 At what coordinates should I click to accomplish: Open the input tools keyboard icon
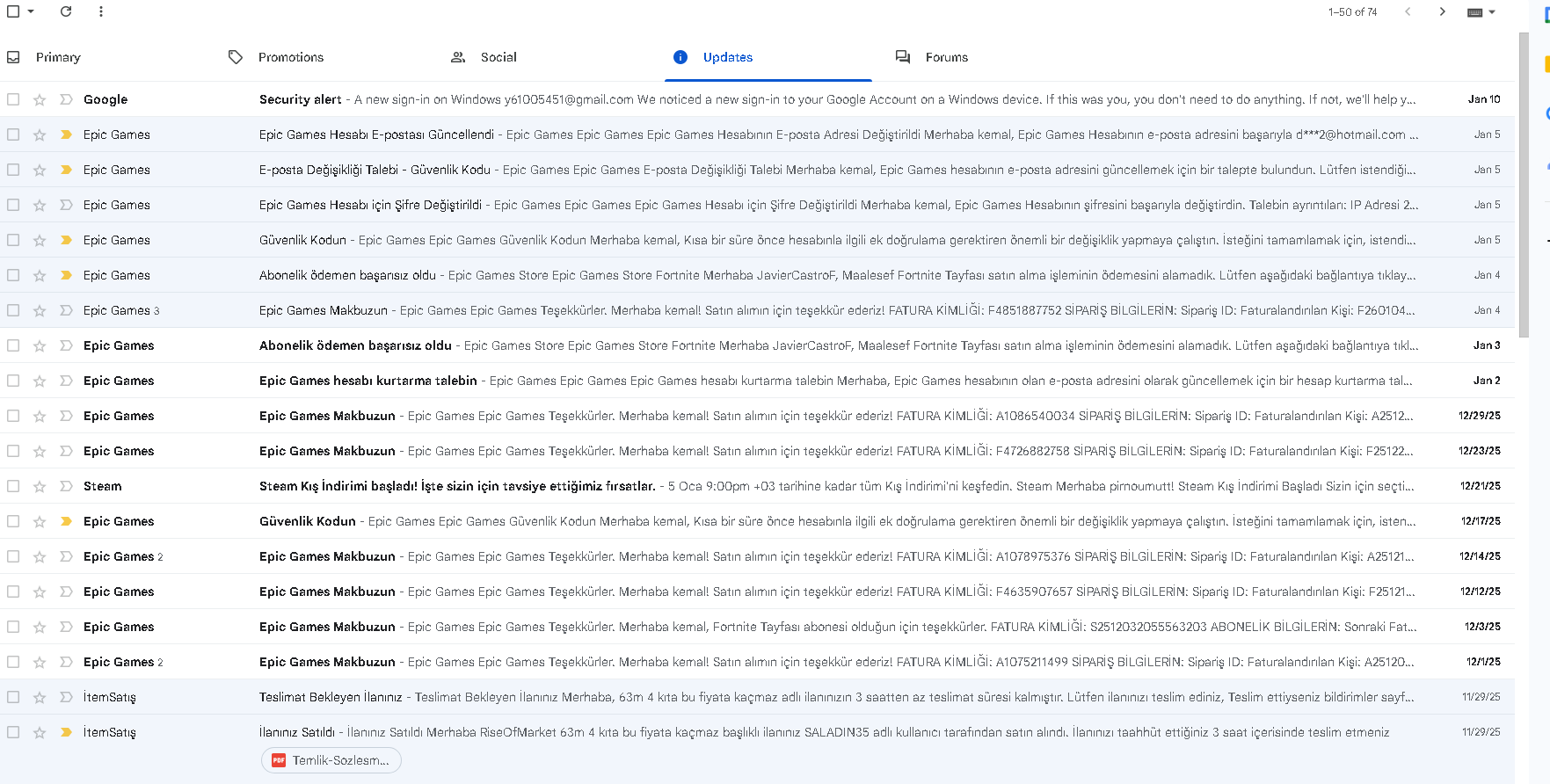tap(1475, 12)
